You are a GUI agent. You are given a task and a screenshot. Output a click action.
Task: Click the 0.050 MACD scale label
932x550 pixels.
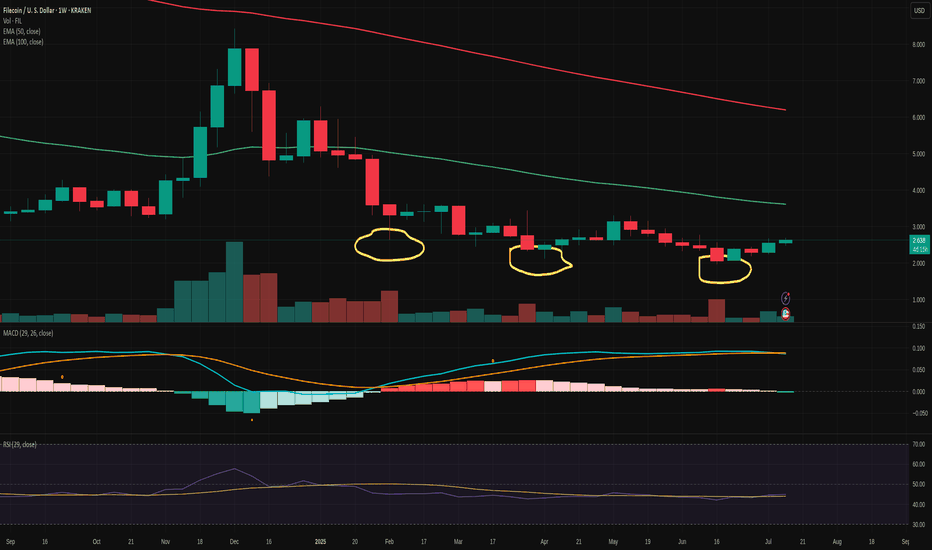[x=918, y=370]
